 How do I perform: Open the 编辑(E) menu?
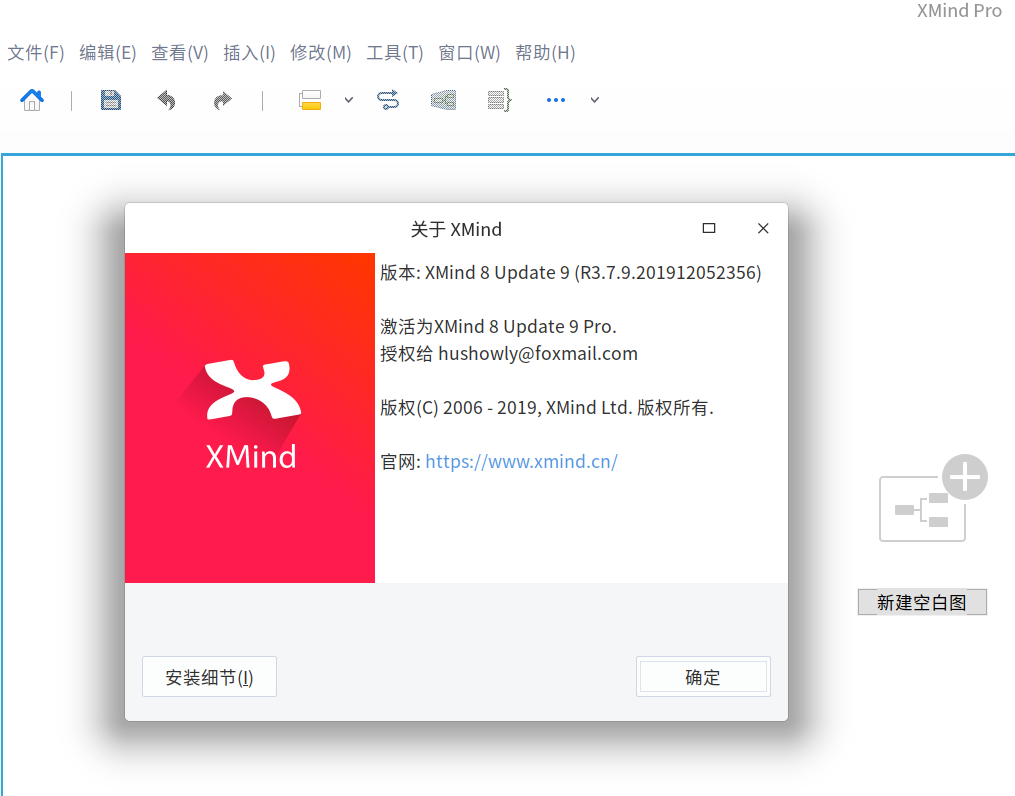pos(107,53)
